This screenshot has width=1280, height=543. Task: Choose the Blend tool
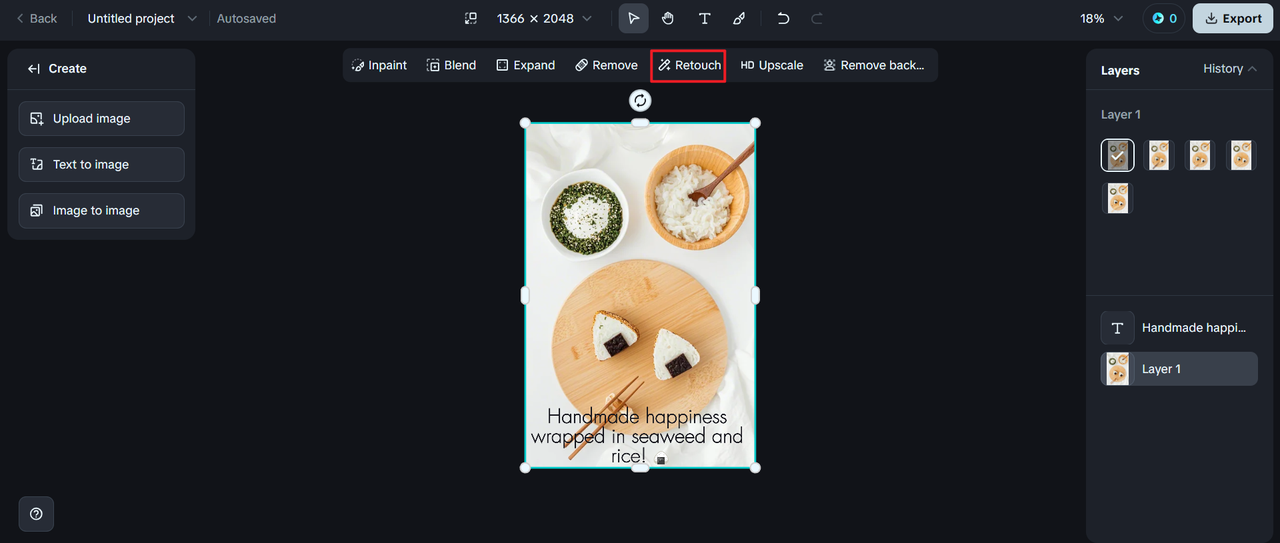tap(451, 65)
